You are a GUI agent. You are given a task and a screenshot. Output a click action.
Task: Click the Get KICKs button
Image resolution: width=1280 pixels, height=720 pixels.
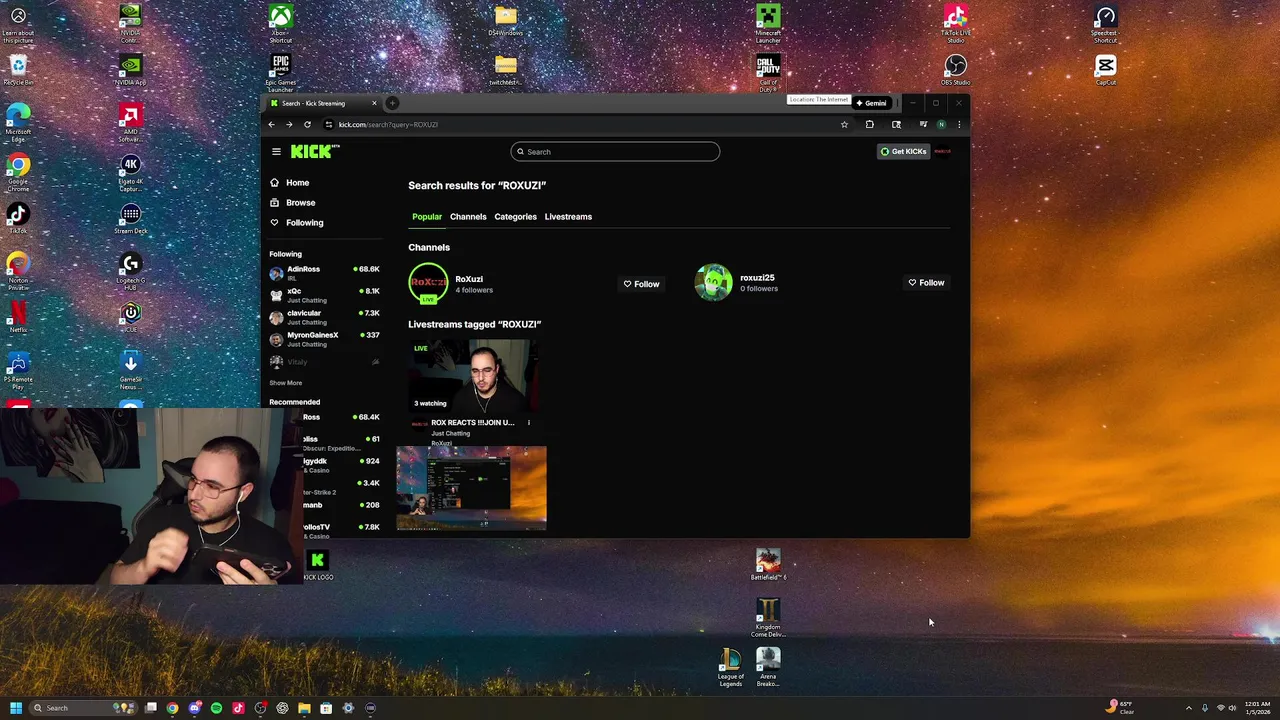click(903, 152)
